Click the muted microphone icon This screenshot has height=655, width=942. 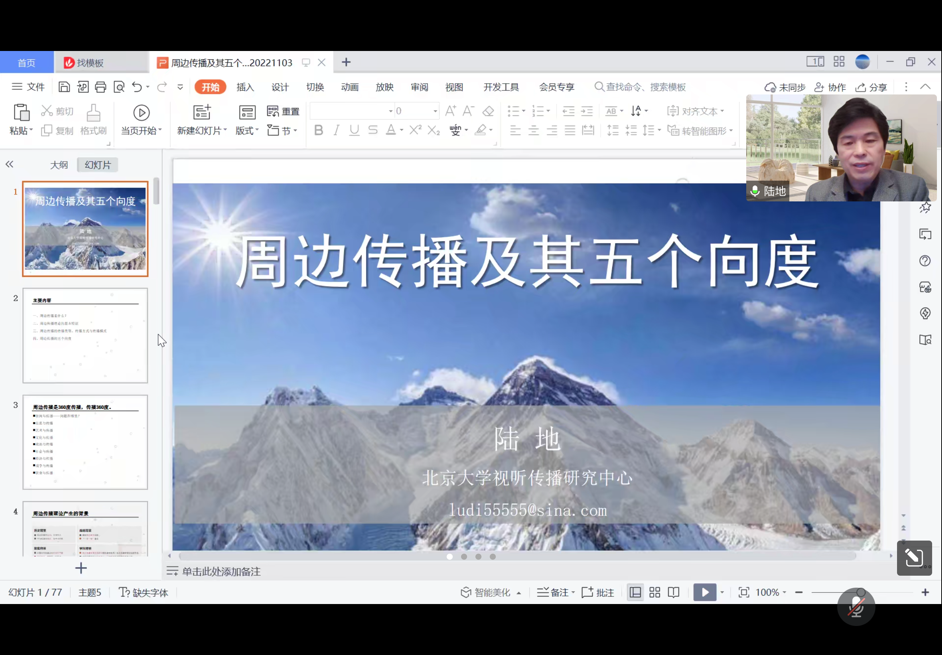856,606
